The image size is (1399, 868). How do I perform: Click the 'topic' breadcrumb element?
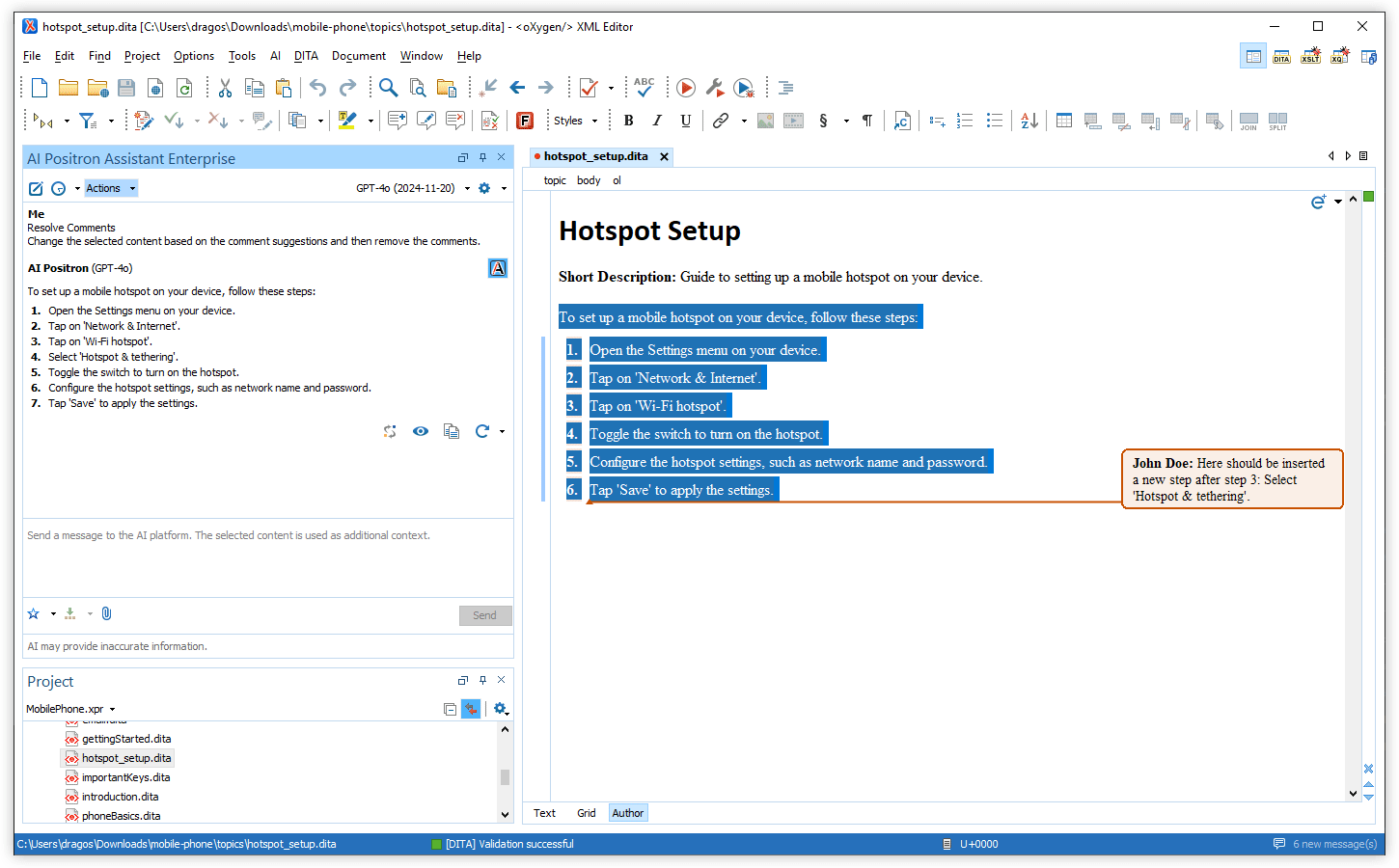click(x=555, y=180)
